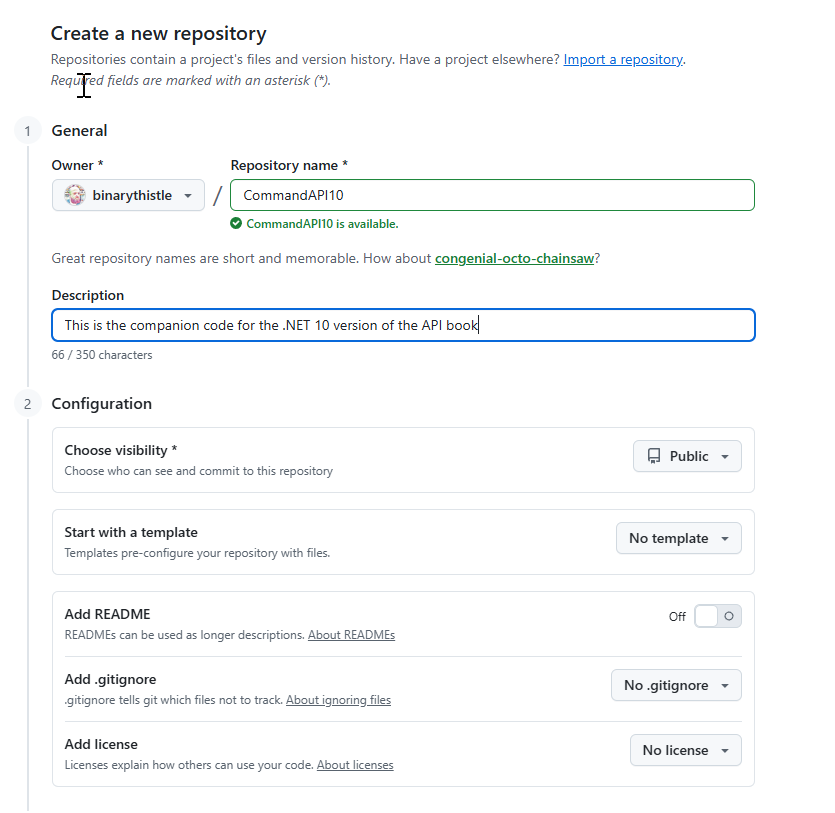
Task: Select suggested name congenial-octo-chainsaw
Action: pyautogui.click(x=513, y=258)
